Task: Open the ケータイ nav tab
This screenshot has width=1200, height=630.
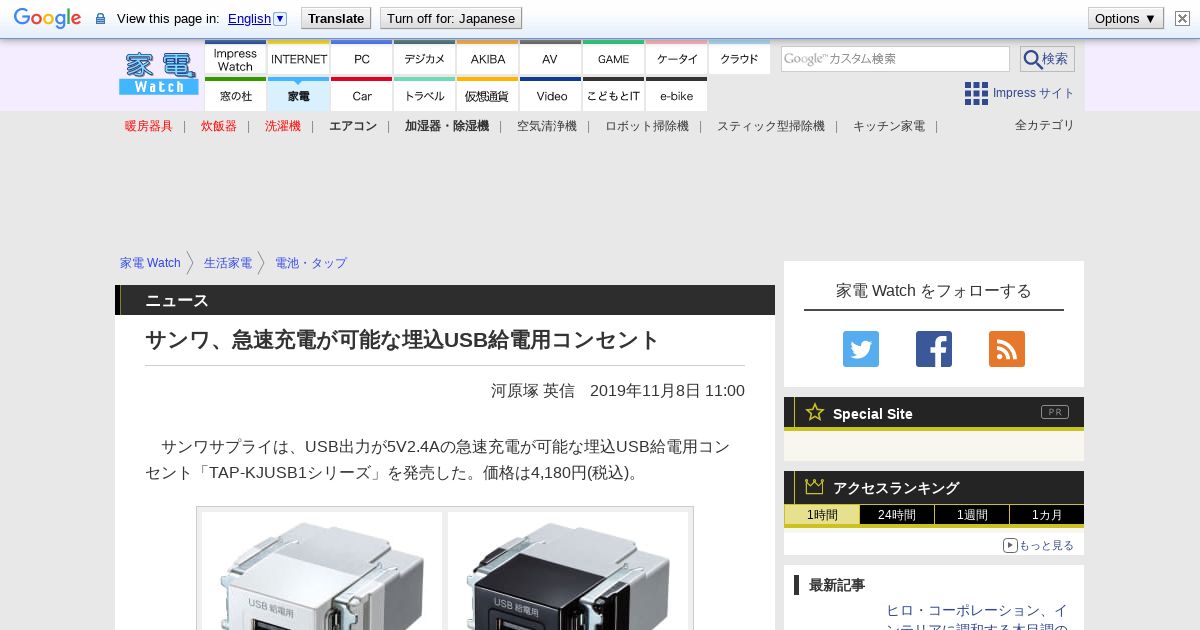Action: coord(677,59)
